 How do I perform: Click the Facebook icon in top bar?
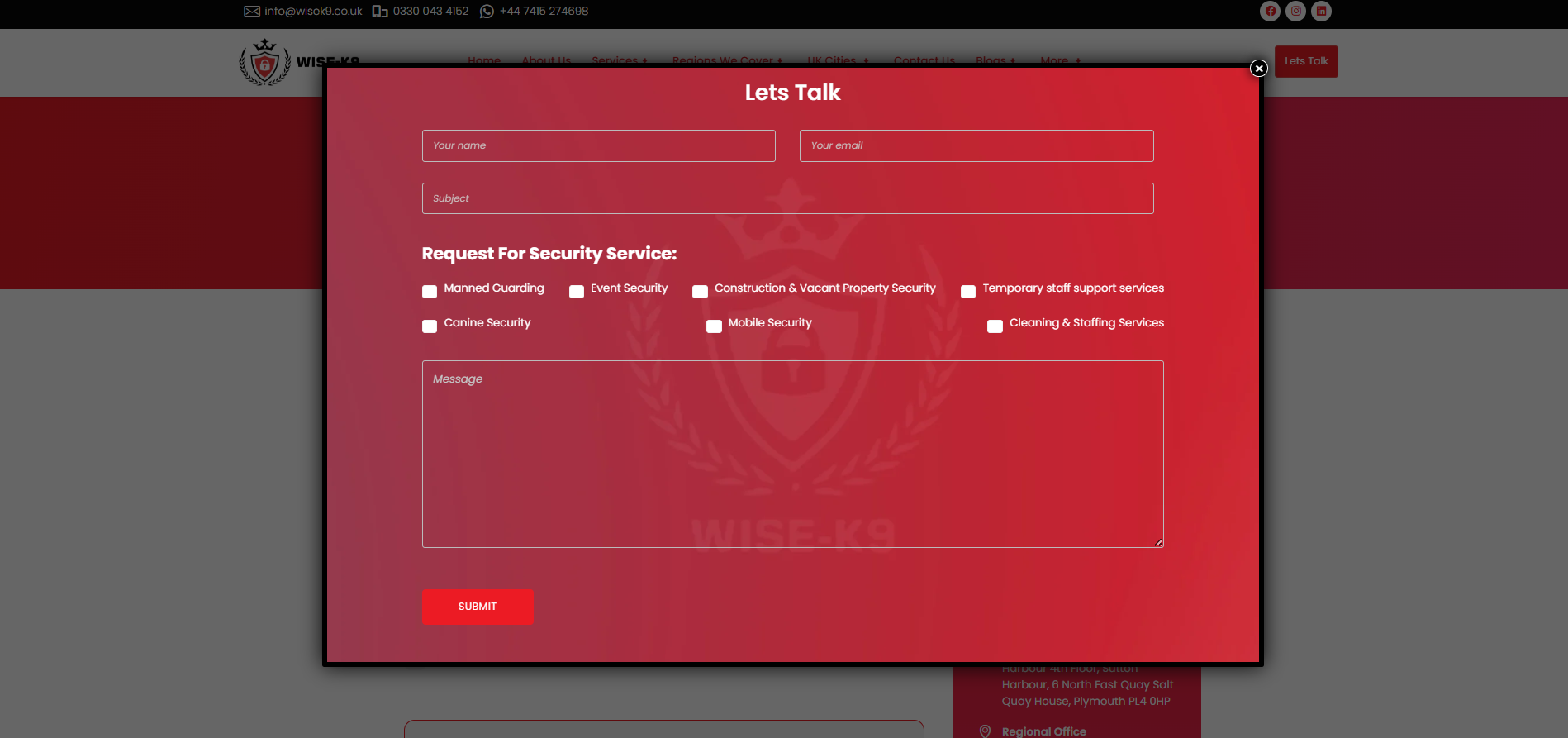click(1270, 11)
